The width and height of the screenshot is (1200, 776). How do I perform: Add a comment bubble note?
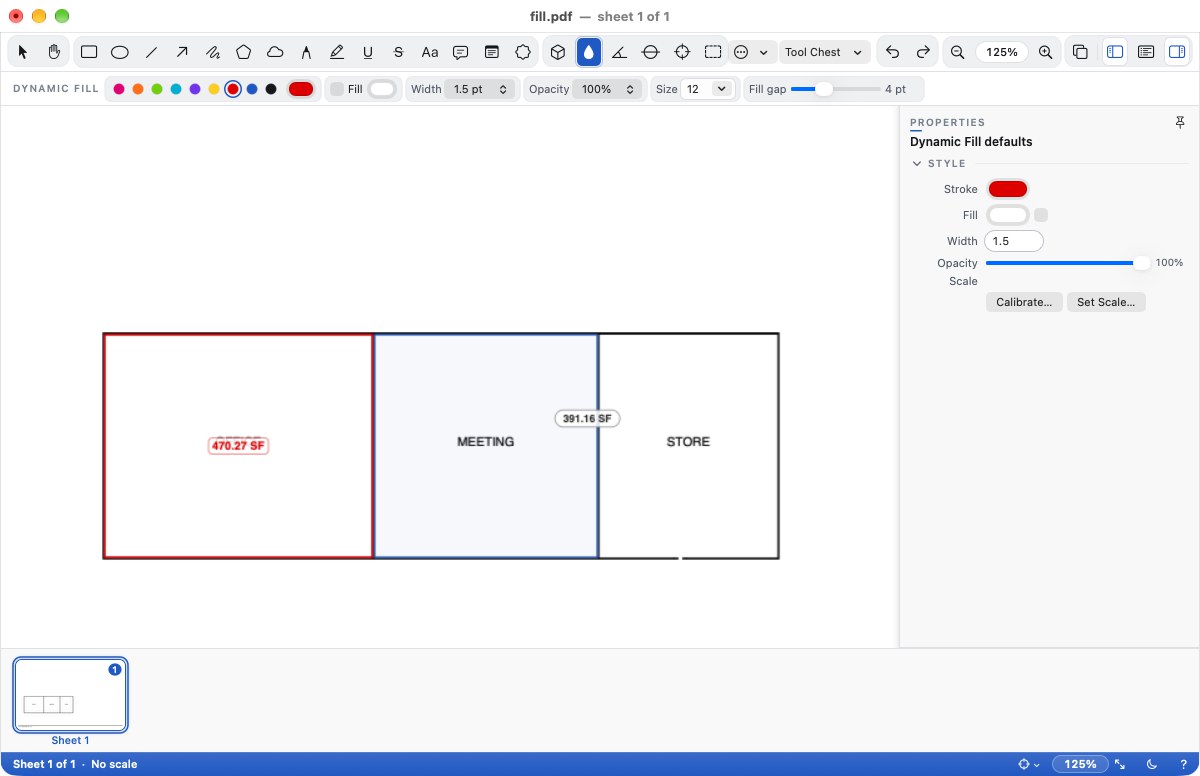pyautogui.click(x=461, y=52)
